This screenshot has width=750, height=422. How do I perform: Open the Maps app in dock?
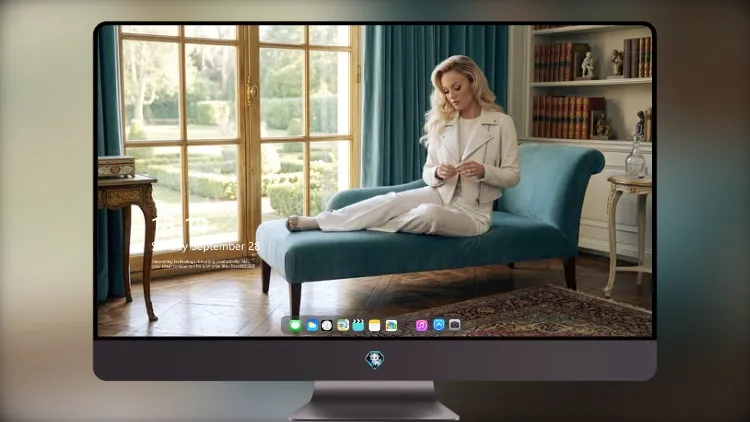coord(343,325)
